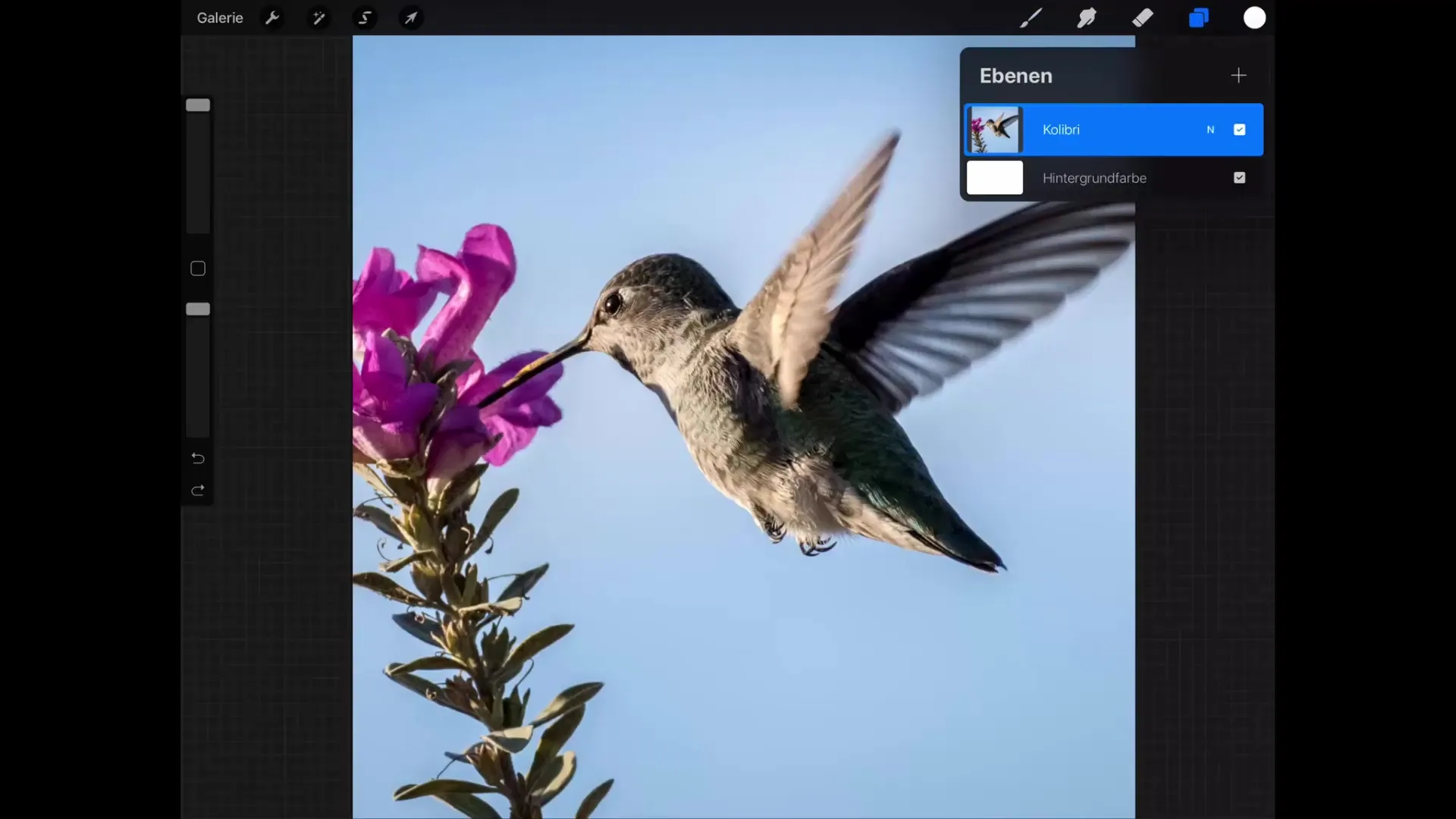Open the Actions wrench menu
Viewport: 1456px width, 819px height.
click(272, 17)
